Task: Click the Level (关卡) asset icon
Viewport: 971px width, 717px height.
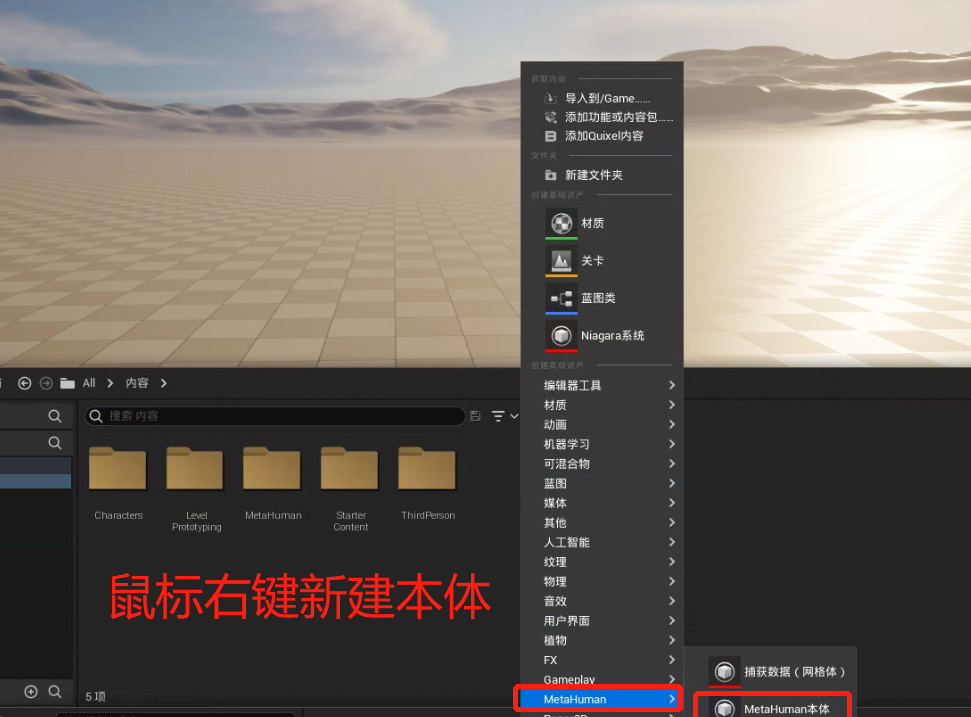Action: click(561, 261)
